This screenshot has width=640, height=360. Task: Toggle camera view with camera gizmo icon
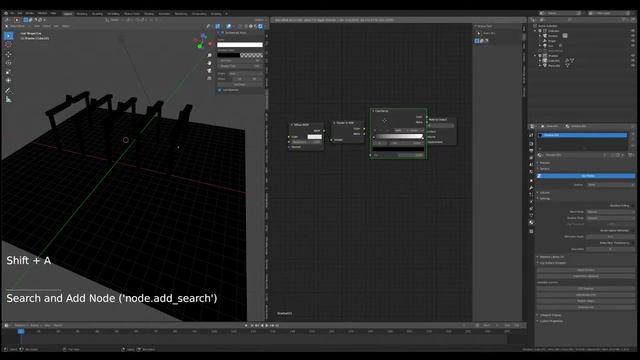(x=209, y=71)
